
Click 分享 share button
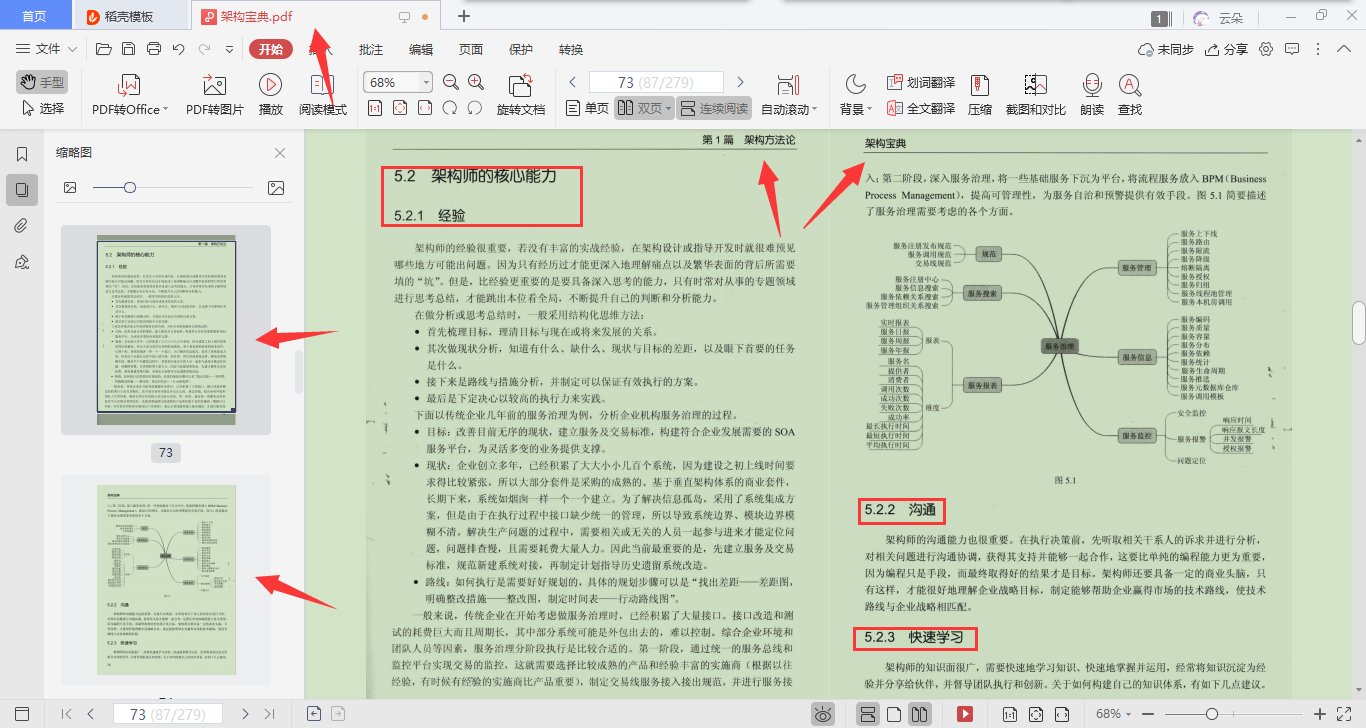[1226, 49]
